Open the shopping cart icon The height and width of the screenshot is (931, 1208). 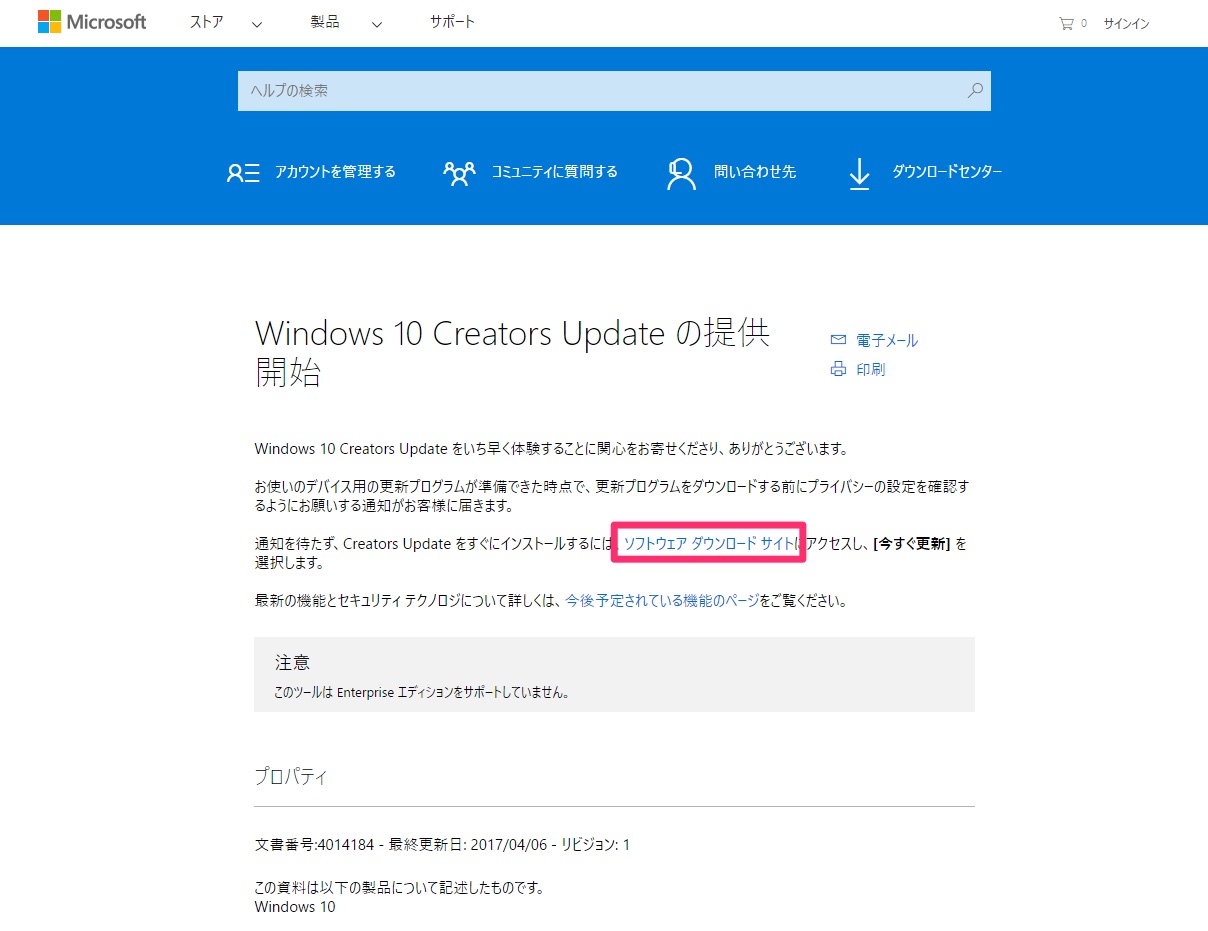tap(1066, 24)
